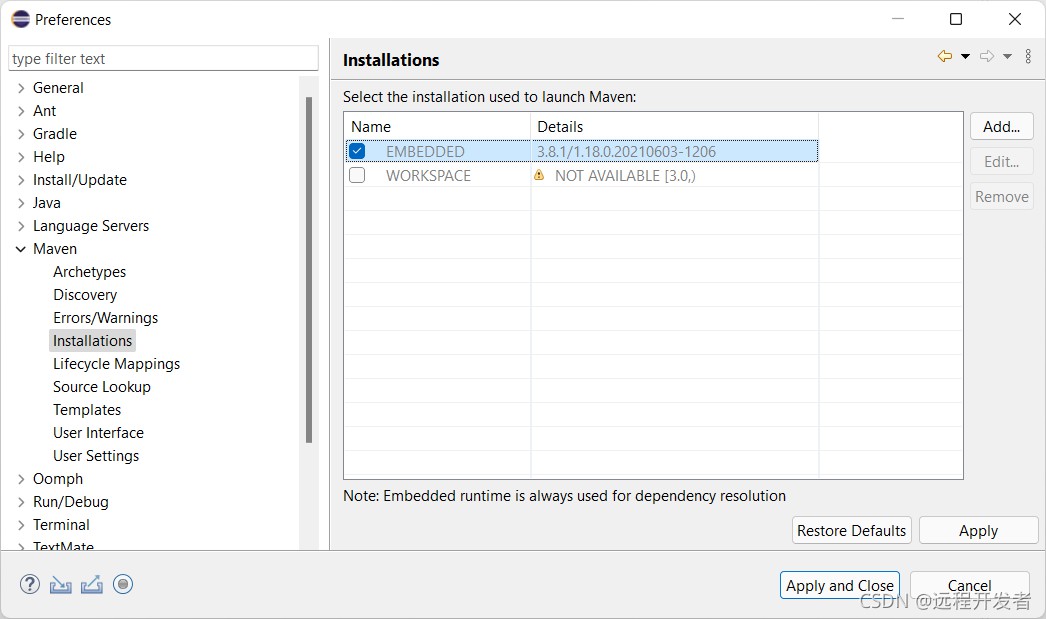
Task: Uncheck the EMBEDDED installation checkbox
Action: [357, 151]
